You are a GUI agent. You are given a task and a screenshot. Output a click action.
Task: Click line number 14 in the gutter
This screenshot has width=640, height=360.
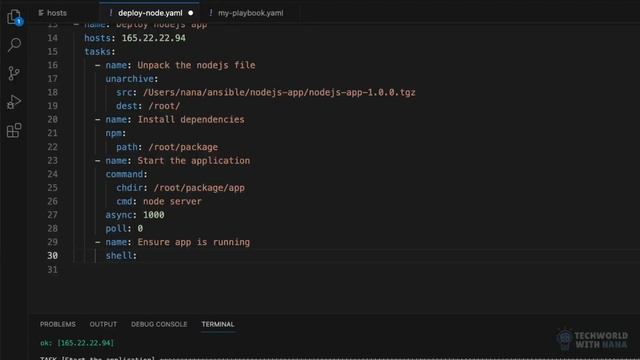[52, 38]
